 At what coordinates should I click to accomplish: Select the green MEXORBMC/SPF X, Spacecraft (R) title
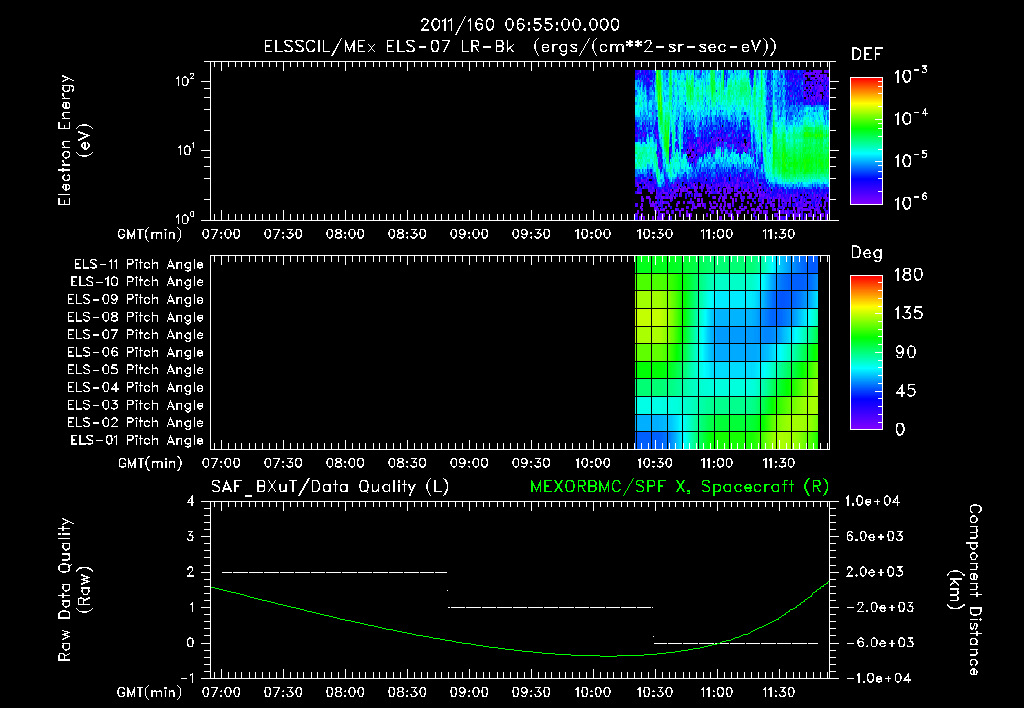[679, 487]
